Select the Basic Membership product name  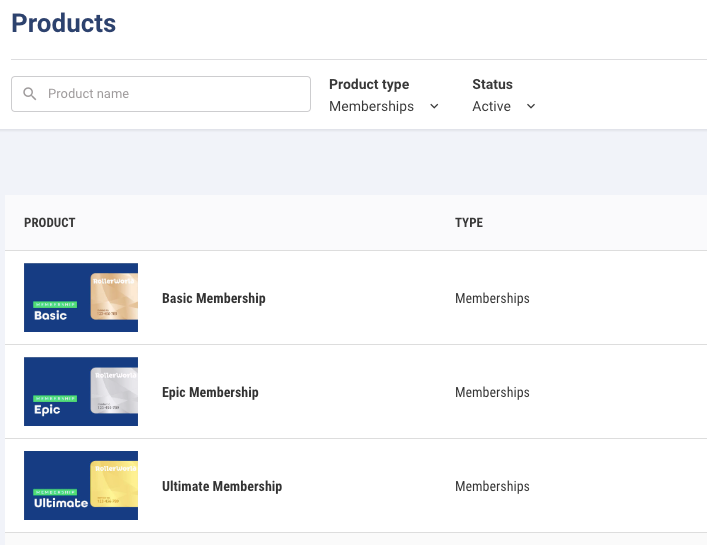[214, 298]
